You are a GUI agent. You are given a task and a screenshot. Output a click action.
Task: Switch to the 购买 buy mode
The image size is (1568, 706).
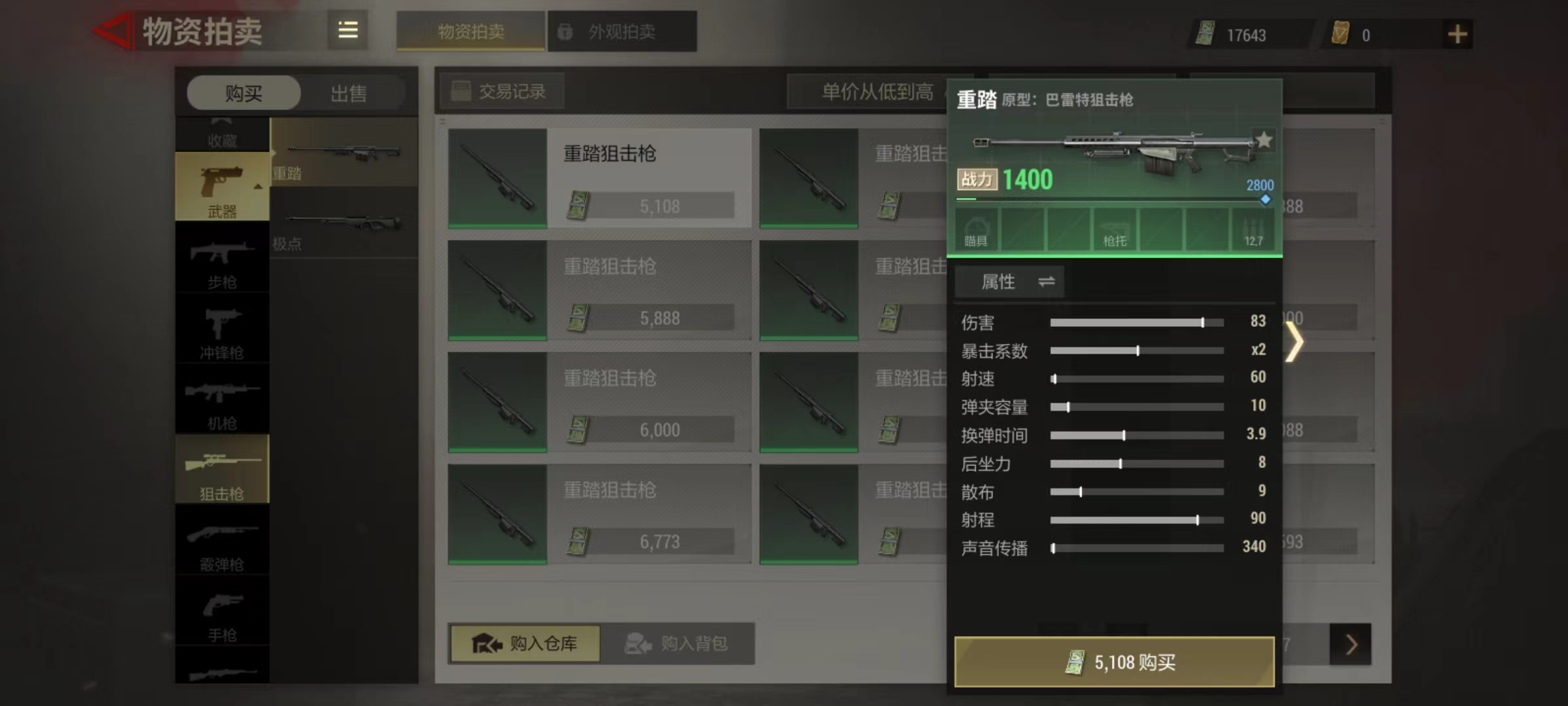tap(244, 93)
